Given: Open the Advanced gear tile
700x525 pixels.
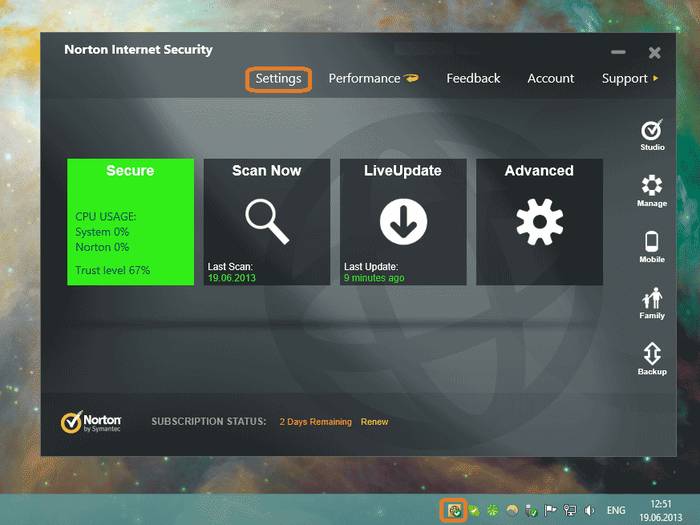Looking at the screenshot, I should (x=539, y=222).
